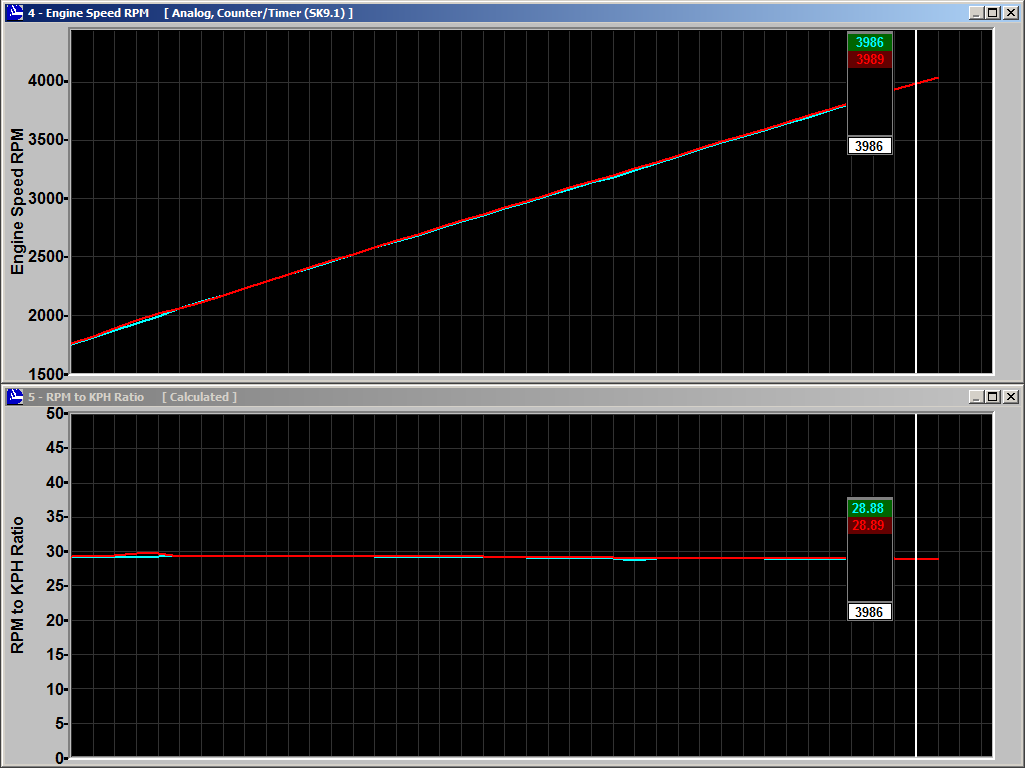Screen dimensions: 1025x768
Task: Click the Engine Speed RPM window title bar
Action: [512, 13]
